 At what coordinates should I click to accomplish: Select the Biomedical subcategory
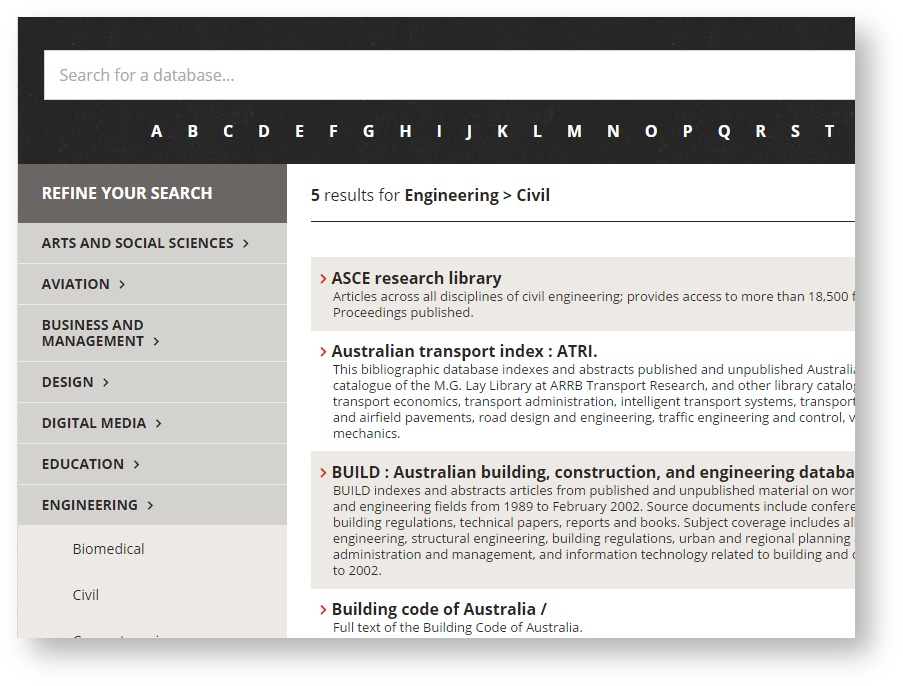pyautogui.click(x=108, y=549)
